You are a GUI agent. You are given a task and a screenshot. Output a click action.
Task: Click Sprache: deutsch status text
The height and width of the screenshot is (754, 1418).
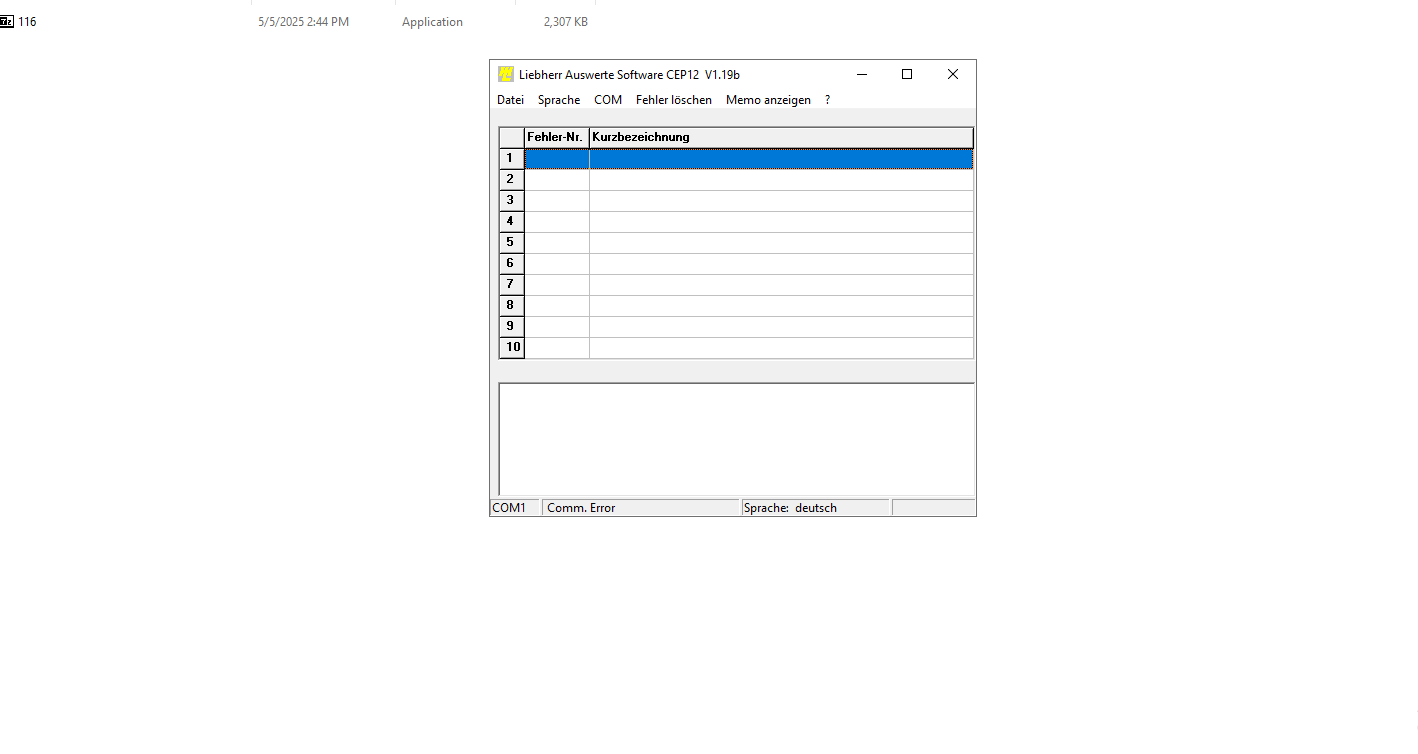tap(790, 508)
